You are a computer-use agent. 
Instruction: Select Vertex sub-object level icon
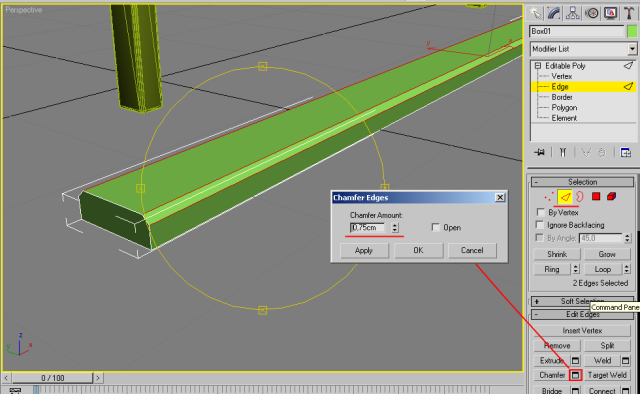(x=549, y=197)
